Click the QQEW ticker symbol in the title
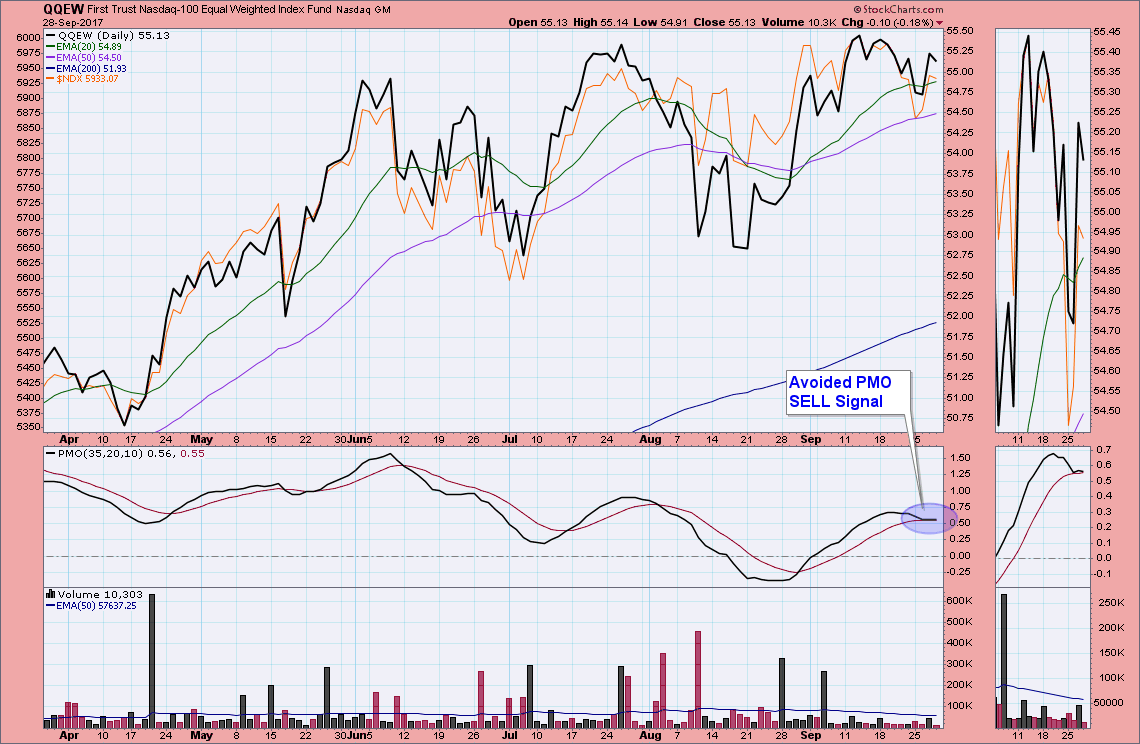Screen dimensions: 1140x744 click(64, 9)
